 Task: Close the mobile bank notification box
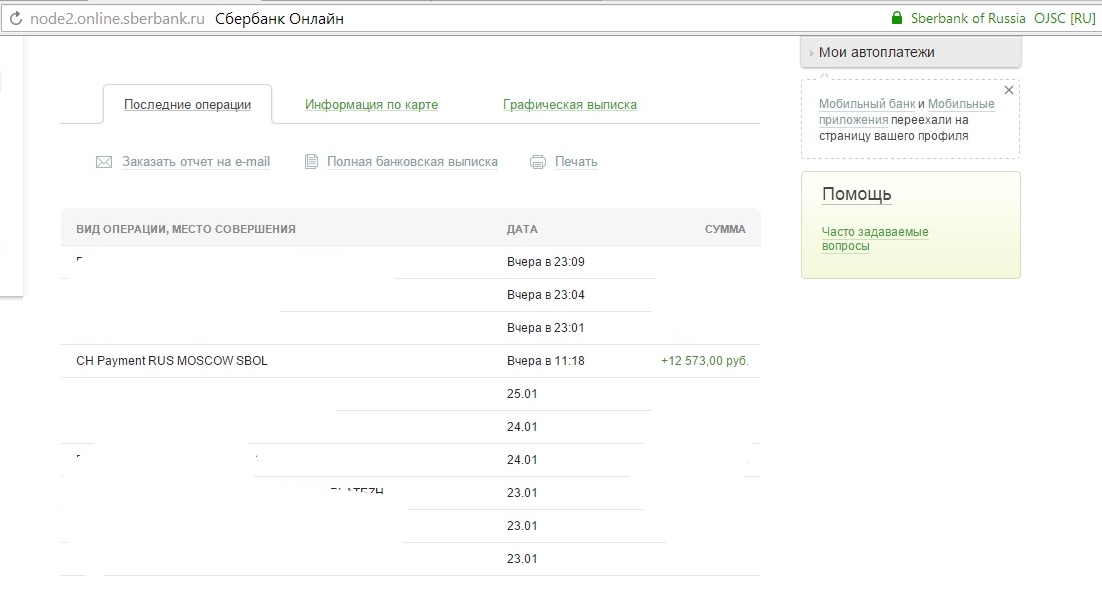pos(1008,90)
